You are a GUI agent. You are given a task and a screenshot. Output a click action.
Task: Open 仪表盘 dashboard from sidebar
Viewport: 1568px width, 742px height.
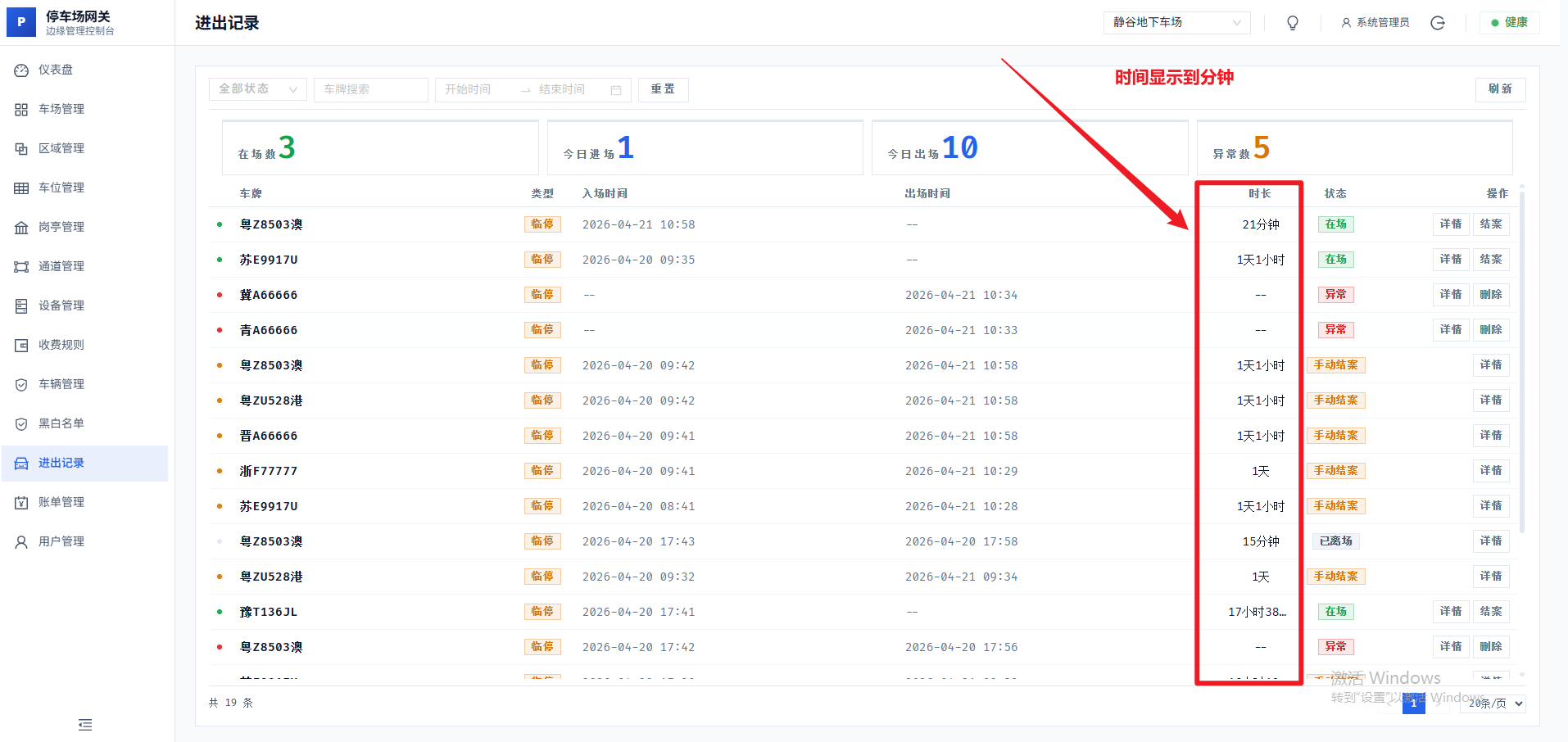(56, 70)
